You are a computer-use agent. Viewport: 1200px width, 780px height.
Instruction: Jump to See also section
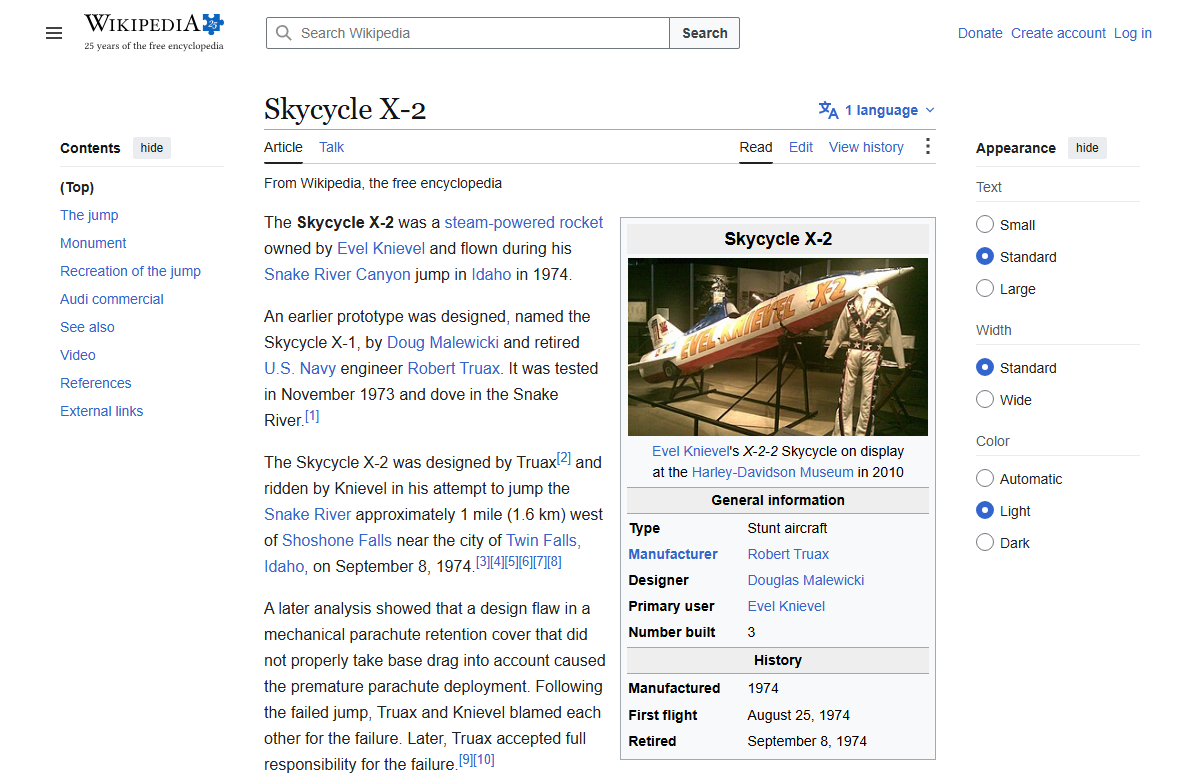tap(87, 327)
